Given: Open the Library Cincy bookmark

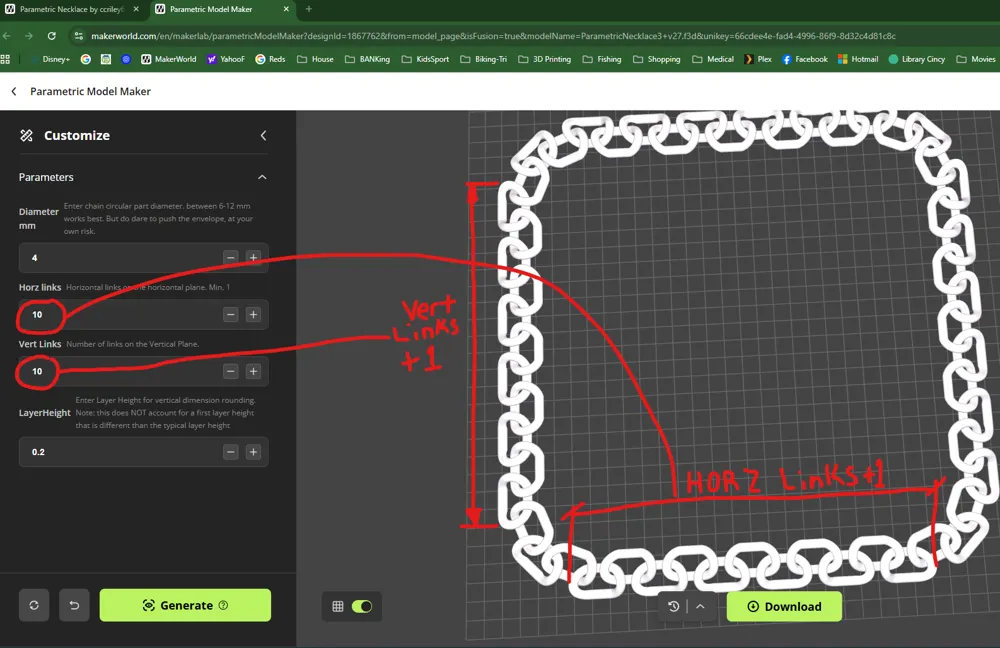Looking at the screenshot, I should [x=916, y=59].
